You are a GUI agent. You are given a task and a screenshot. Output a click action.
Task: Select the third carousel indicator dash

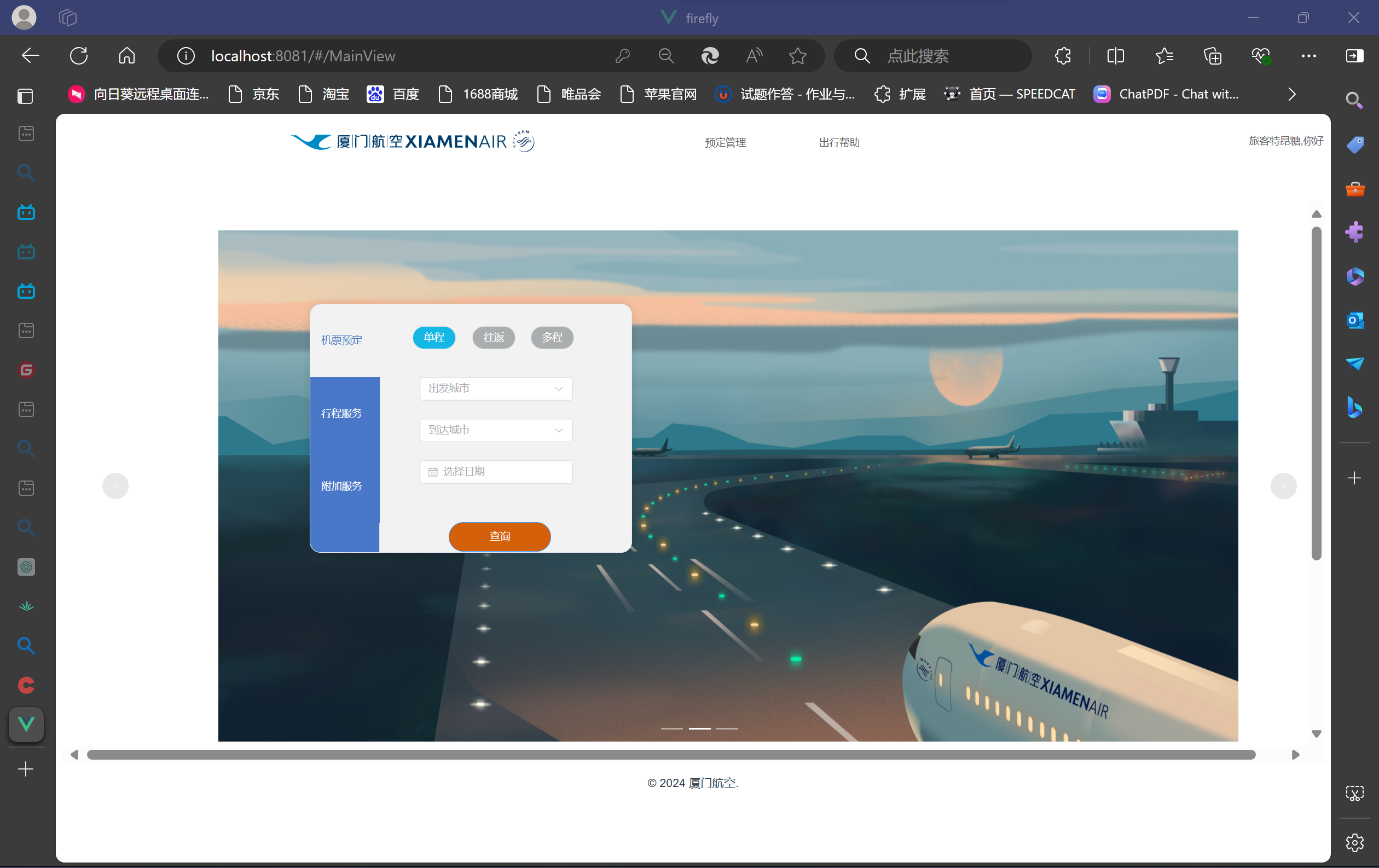(727, 728)
